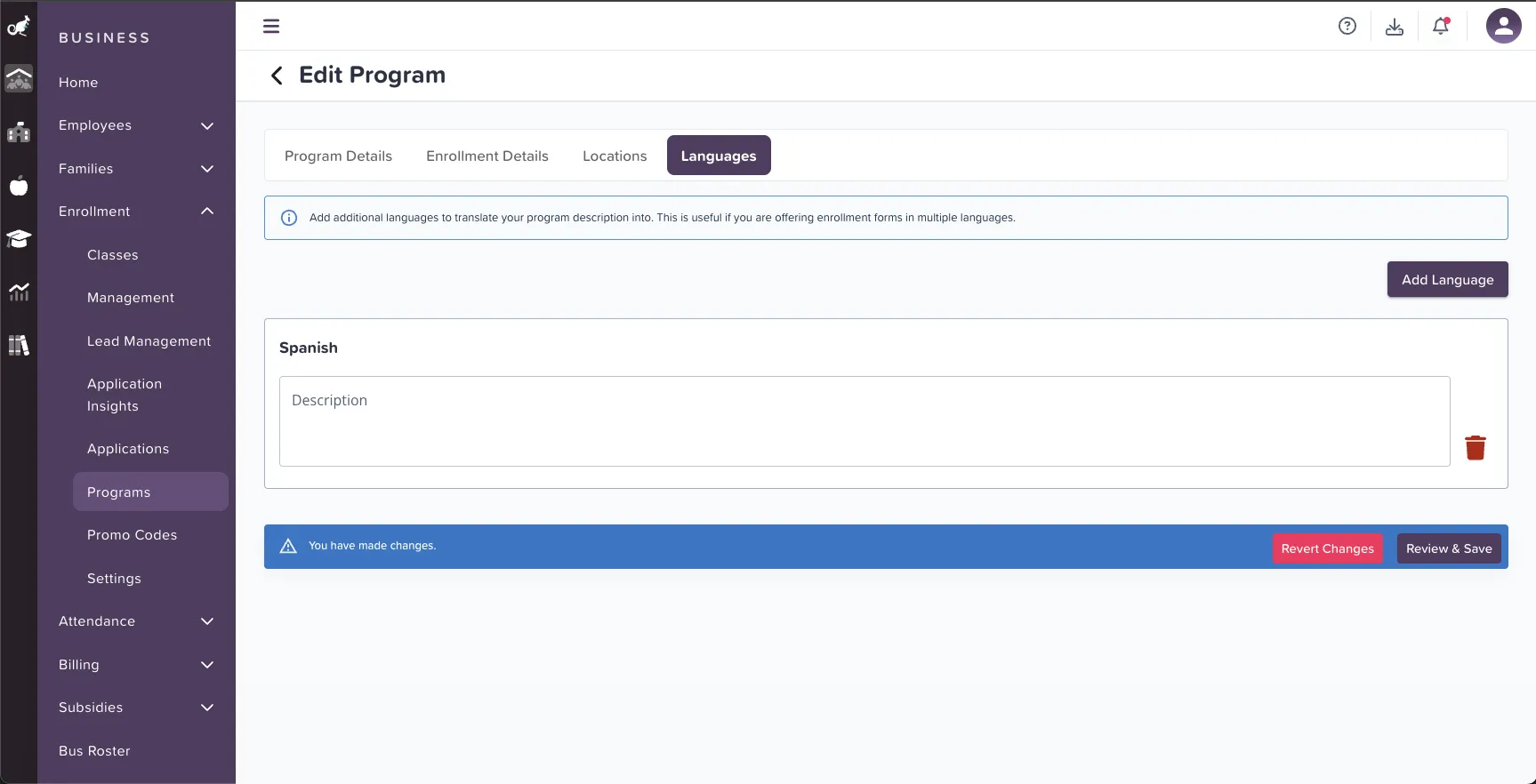This screenshot has height=784, width=1536.
Task: Open notifications bell icon
Action: [1440, 27]
